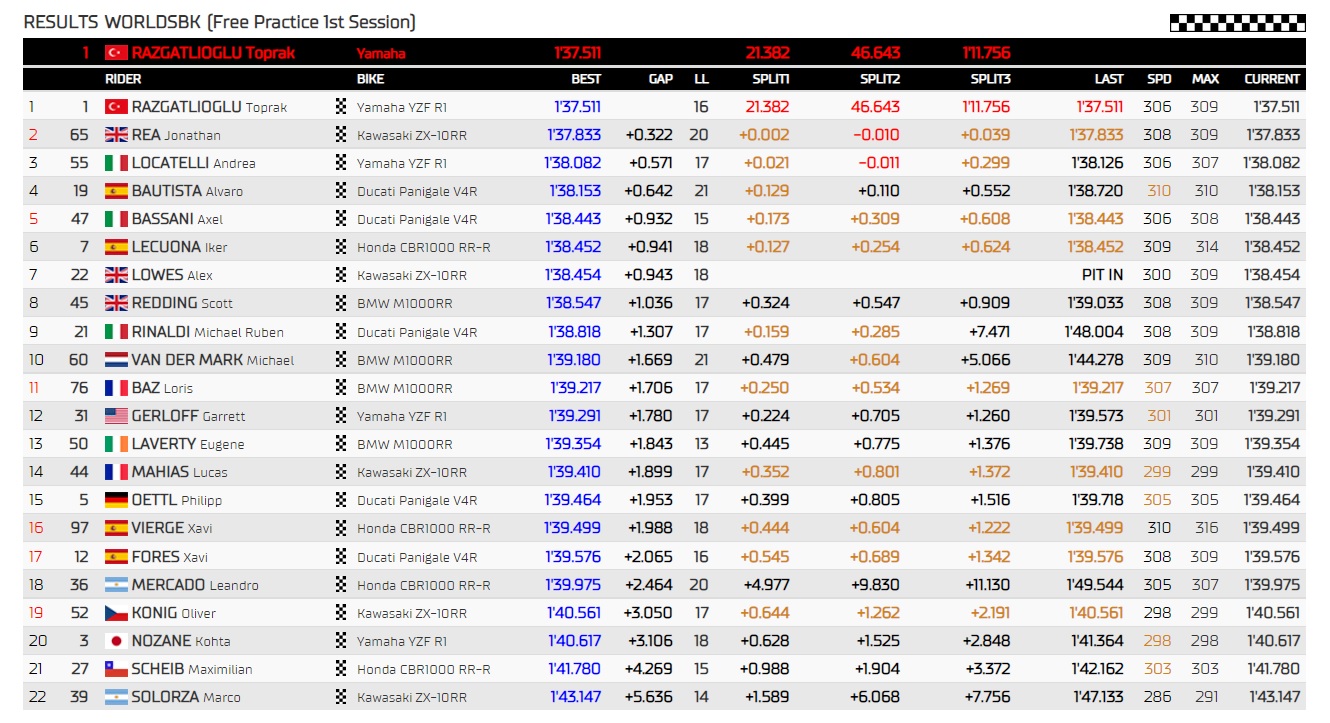
Task: Click UK flag beside Lowes Alex
Action: coord(116,275)
